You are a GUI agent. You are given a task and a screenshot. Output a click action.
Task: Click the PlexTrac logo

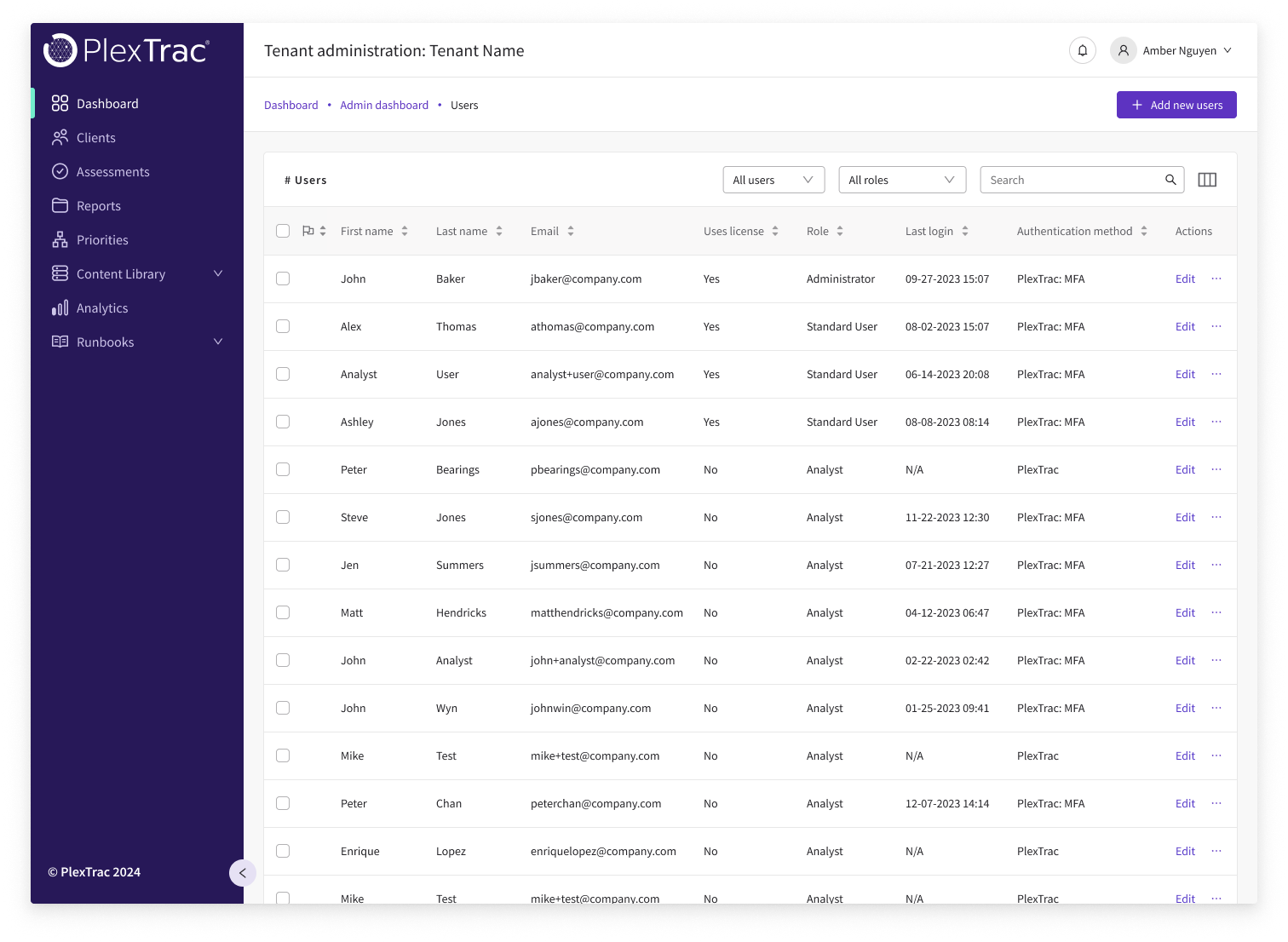pos(126,50)
